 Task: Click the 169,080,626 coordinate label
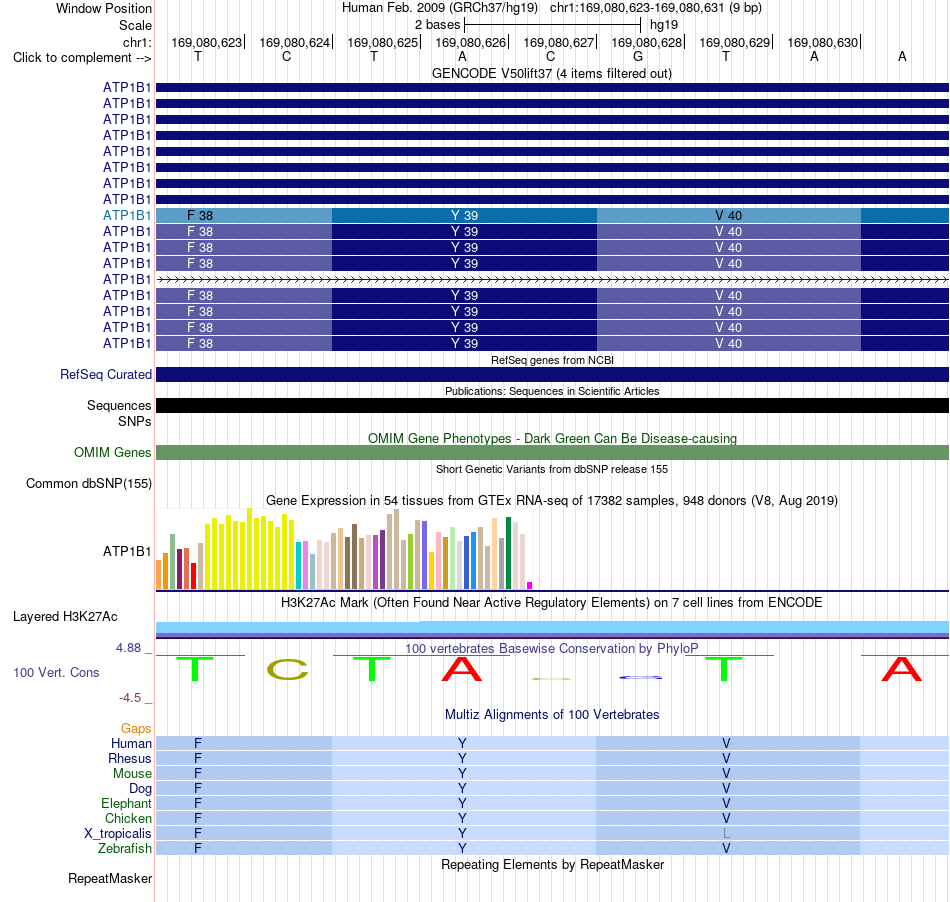tap(470, 42)
